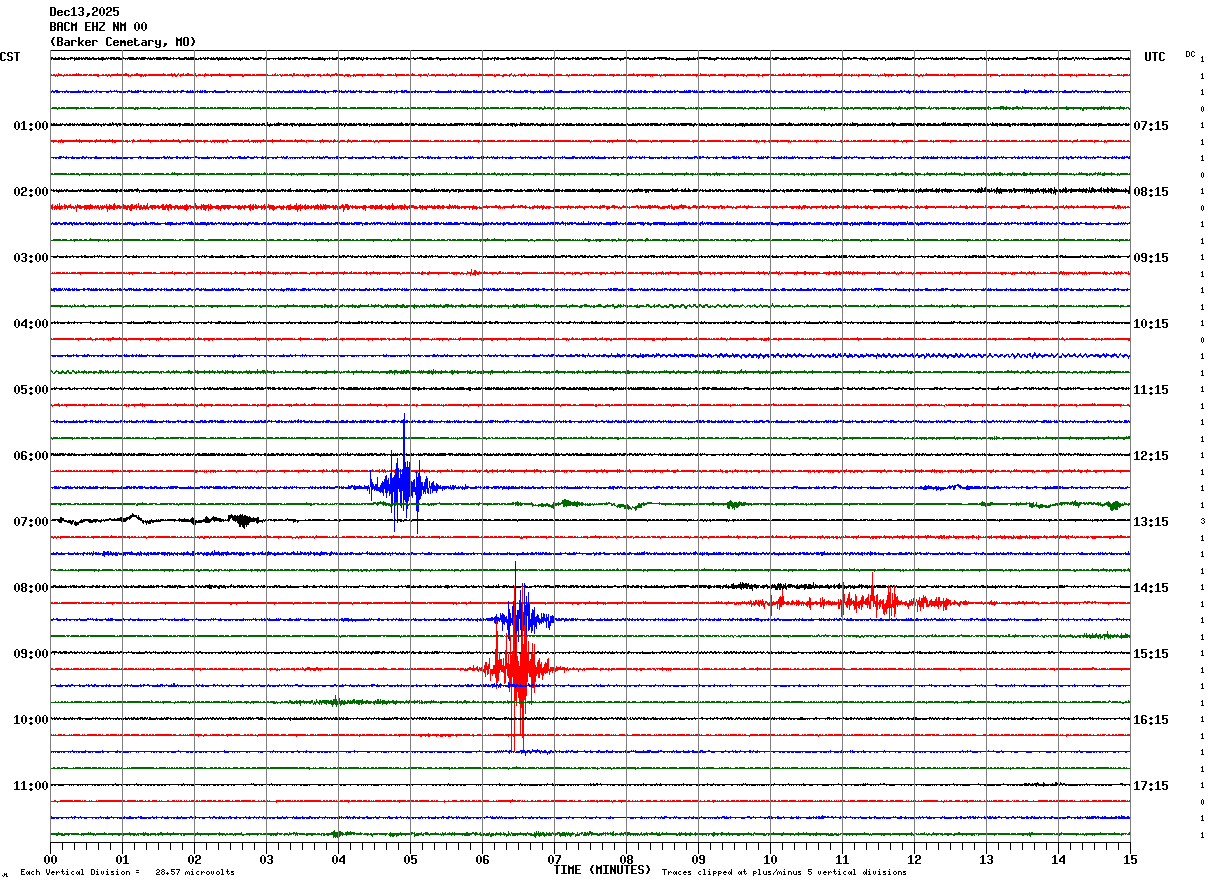Click the Barker Cemetary, MO location text
Image resolution: width=1210 pixels, height=886 pixels.
[x=122, y=42]
